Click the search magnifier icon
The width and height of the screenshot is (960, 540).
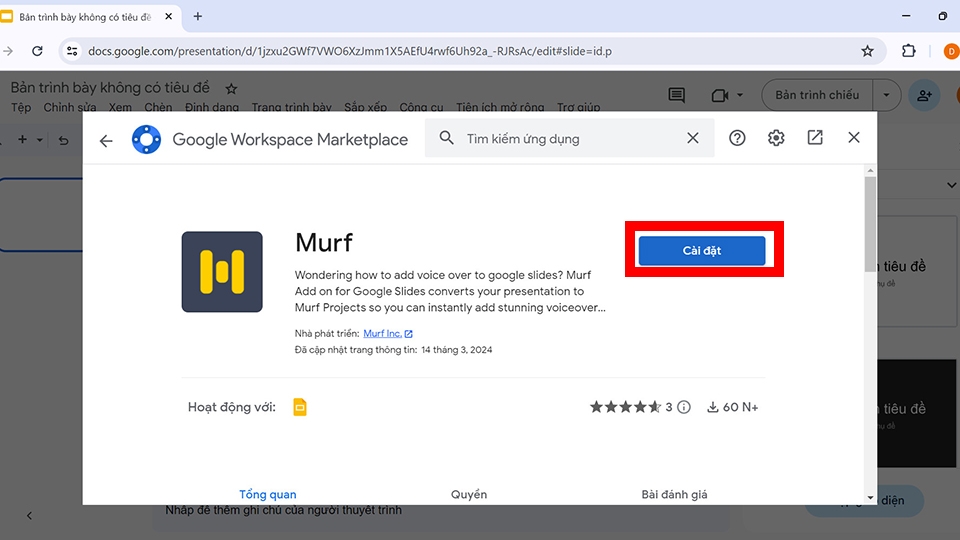[x=447, y=138]
